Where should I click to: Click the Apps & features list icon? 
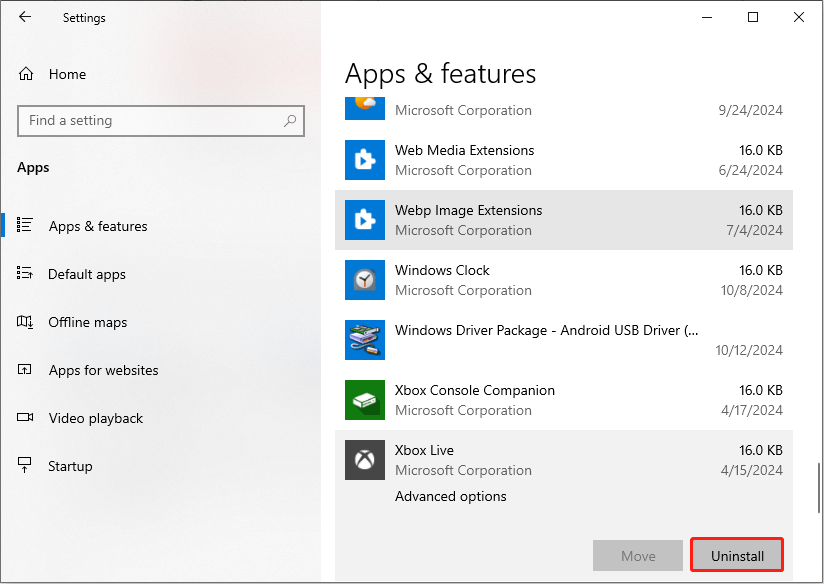25,225
